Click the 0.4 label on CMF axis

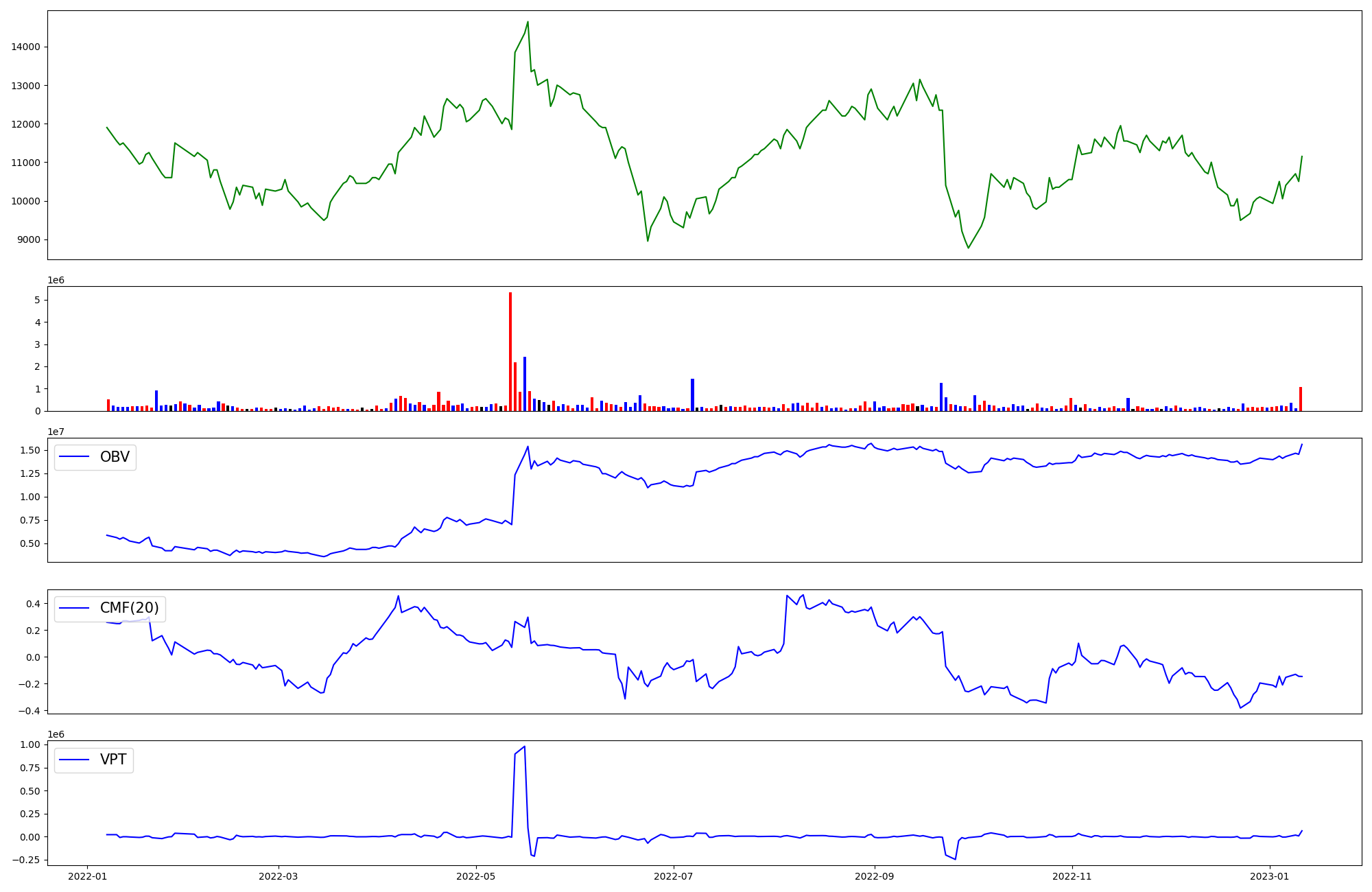tap(33, 604)
